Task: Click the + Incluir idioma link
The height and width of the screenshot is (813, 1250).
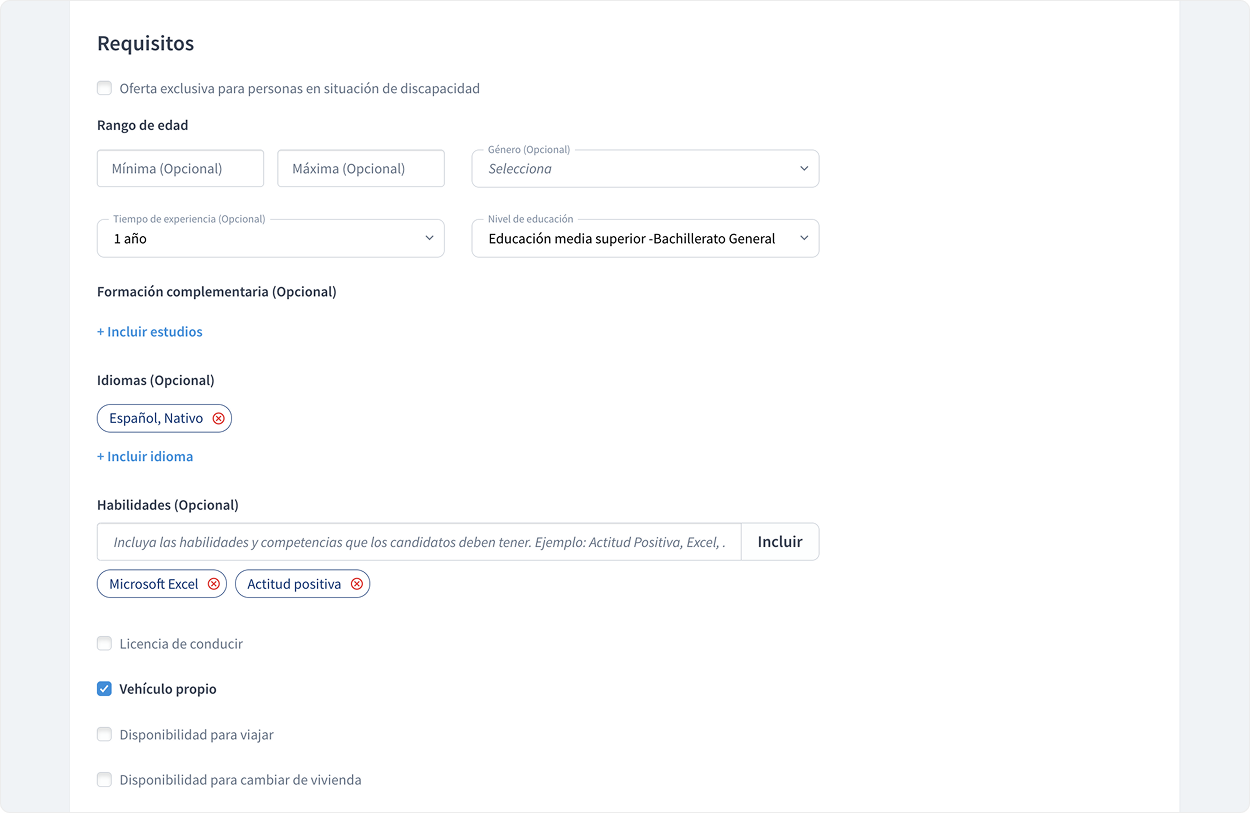Action: coord(145,457)
